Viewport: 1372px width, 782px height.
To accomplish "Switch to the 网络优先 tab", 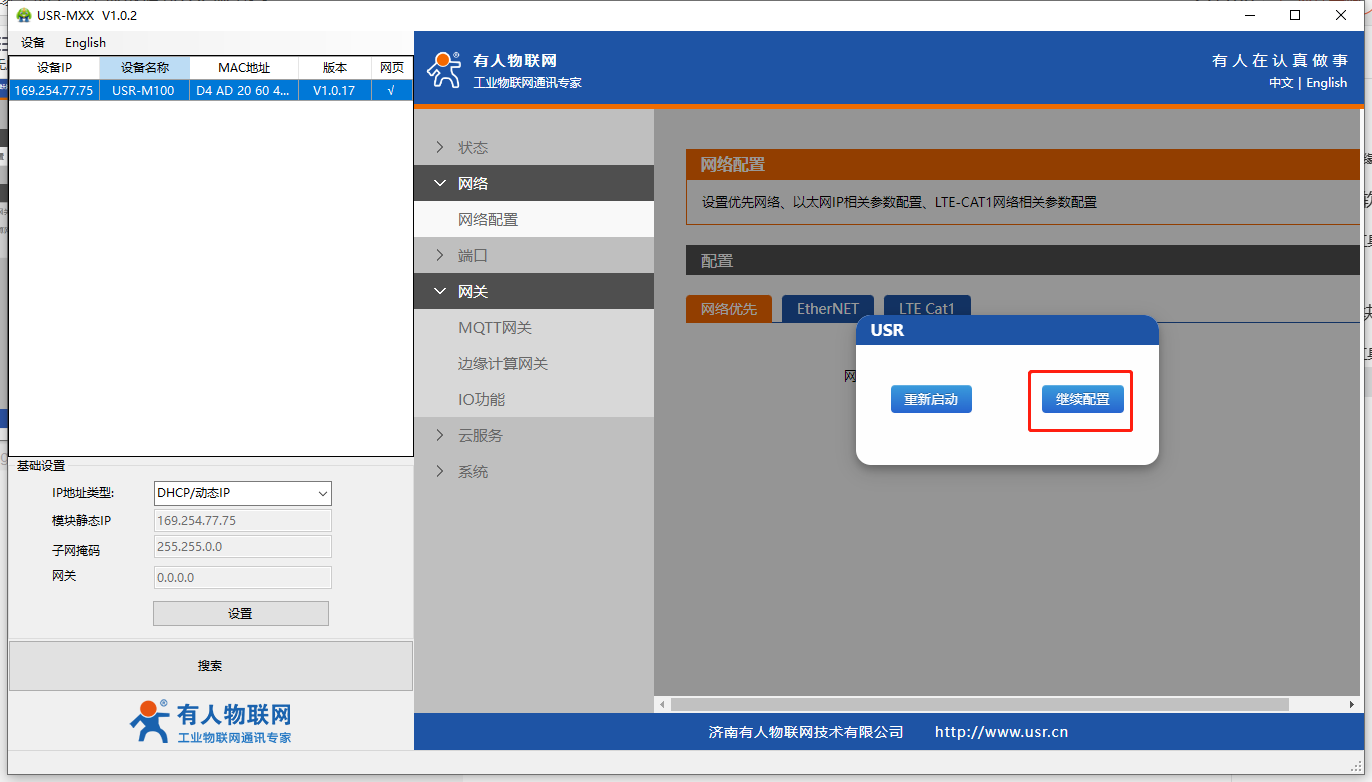I will pyautogui.click(x=729, y=309).
